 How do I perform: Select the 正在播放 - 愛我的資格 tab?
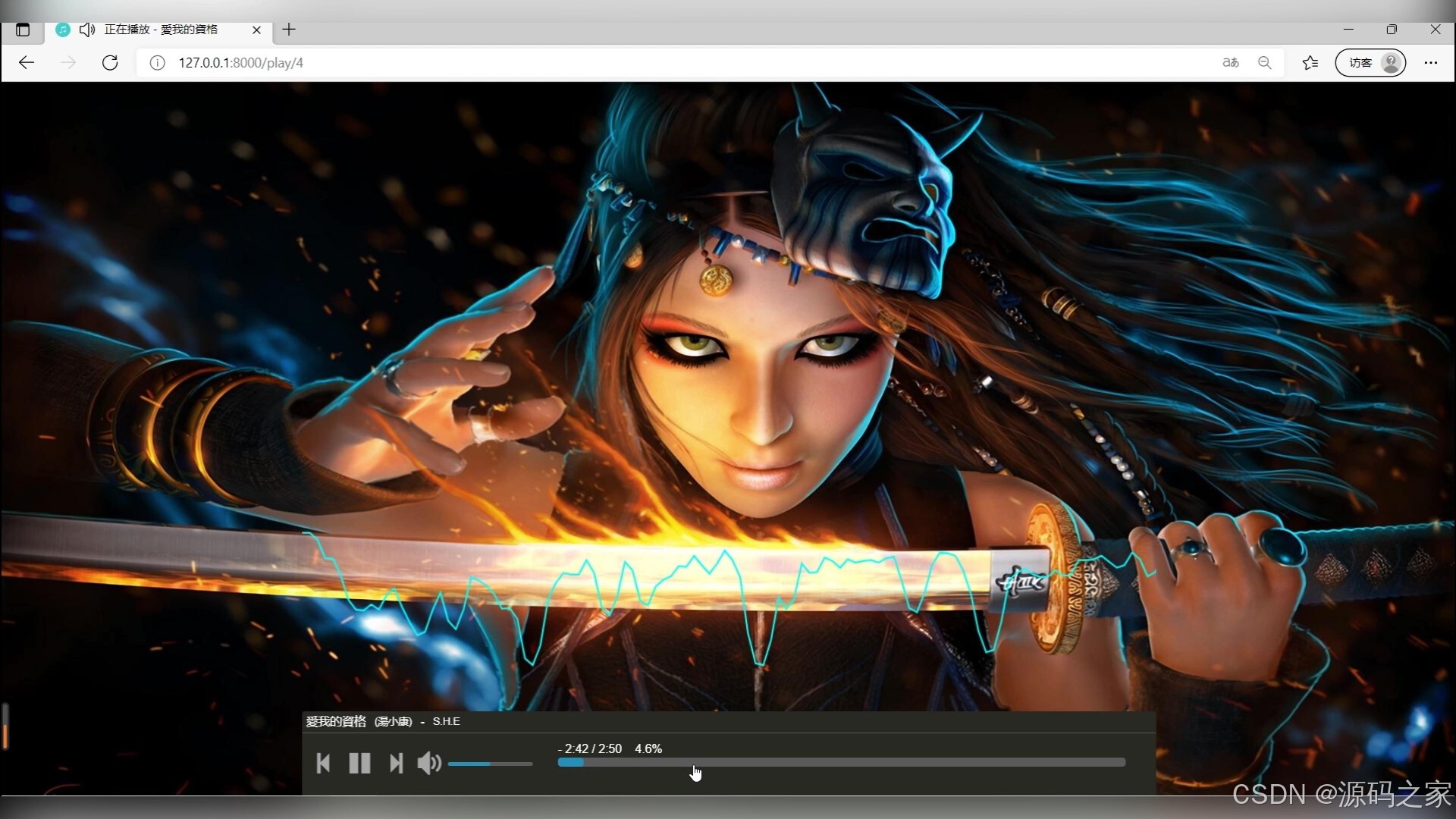point(161,30)
